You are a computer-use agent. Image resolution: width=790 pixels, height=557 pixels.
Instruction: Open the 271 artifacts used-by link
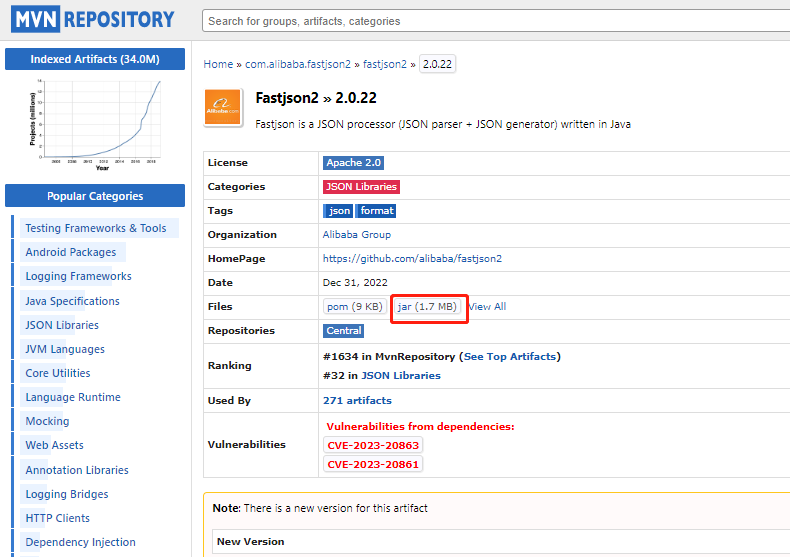pos(357,400)
